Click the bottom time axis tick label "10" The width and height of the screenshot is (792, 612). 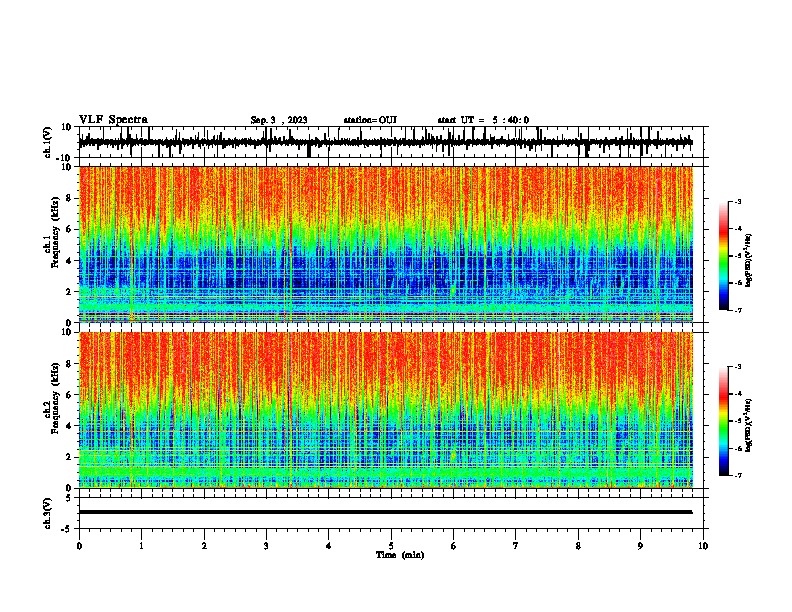(x=703, y=546)
